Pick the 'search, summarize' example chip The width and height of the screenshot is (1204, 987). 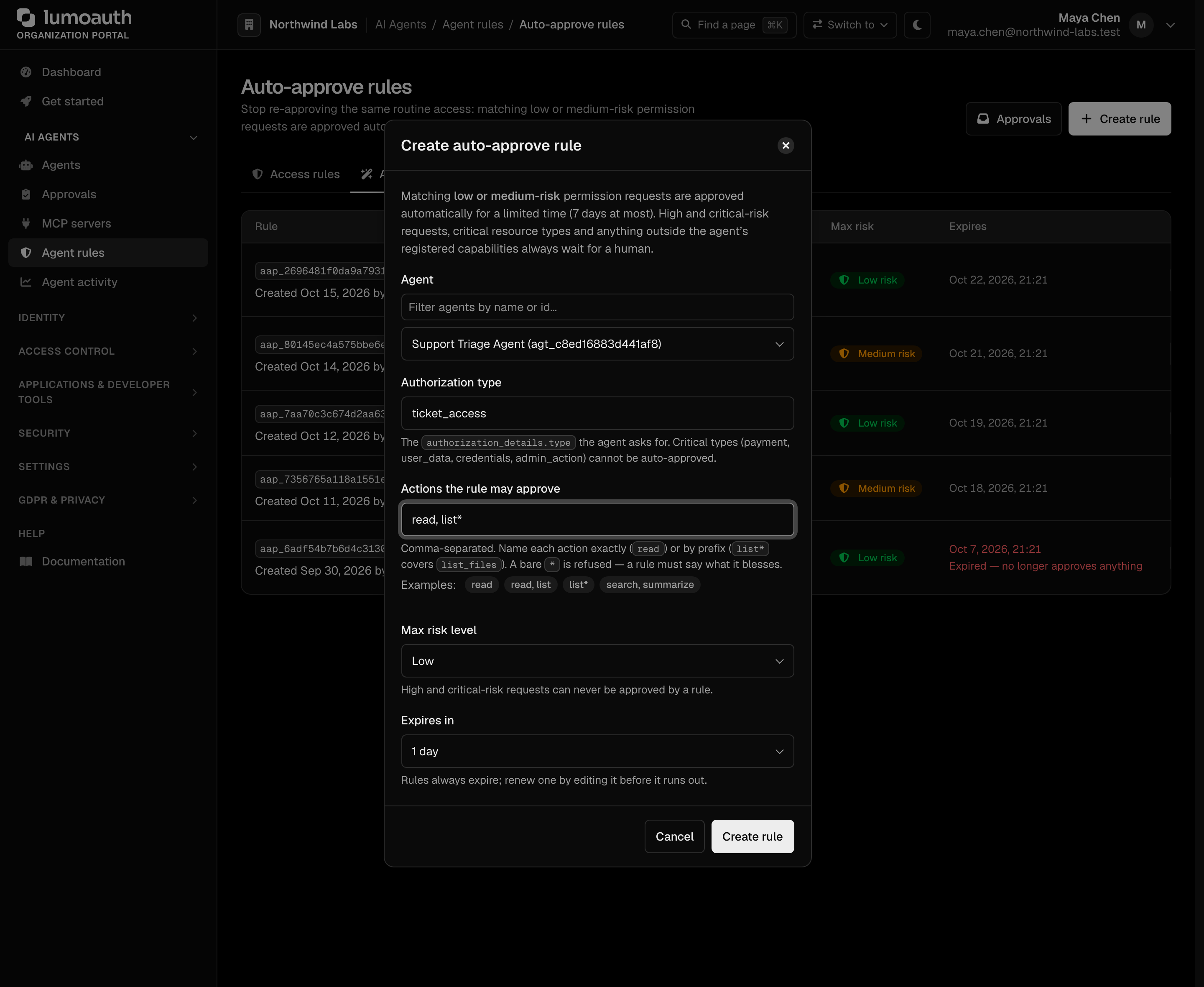650,585
